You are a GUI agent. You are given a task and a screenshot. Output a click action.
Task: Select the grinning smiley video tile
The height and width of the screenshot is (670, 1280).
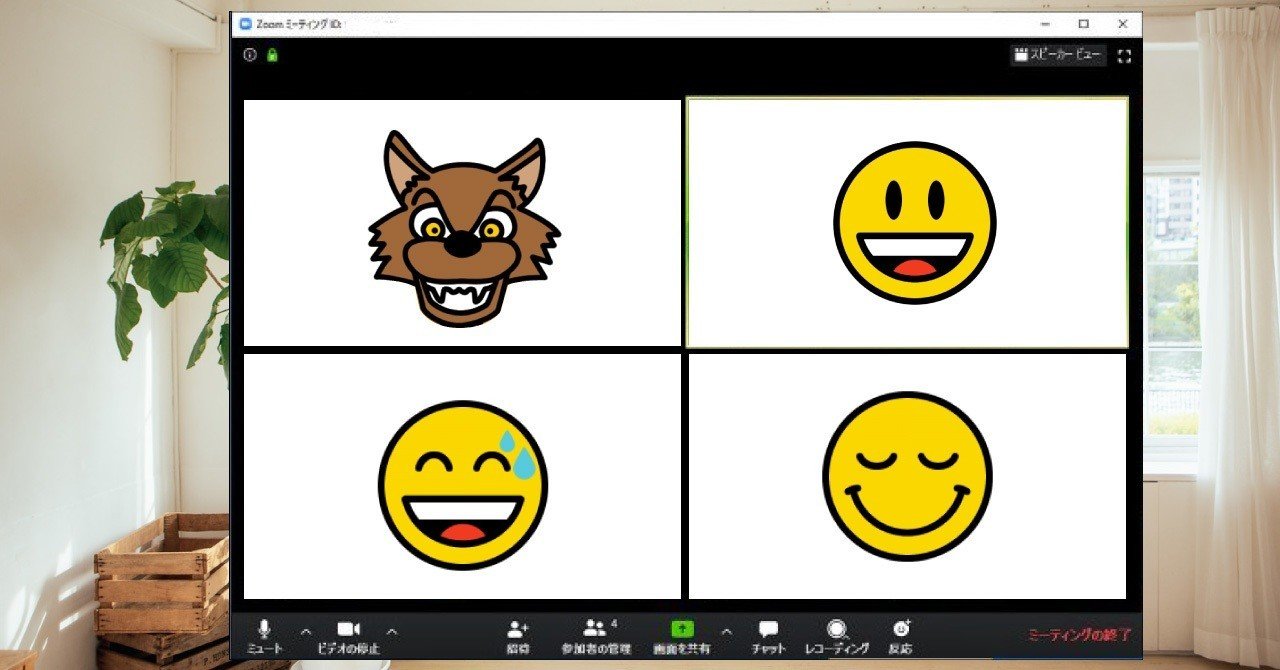coord(908,223)
